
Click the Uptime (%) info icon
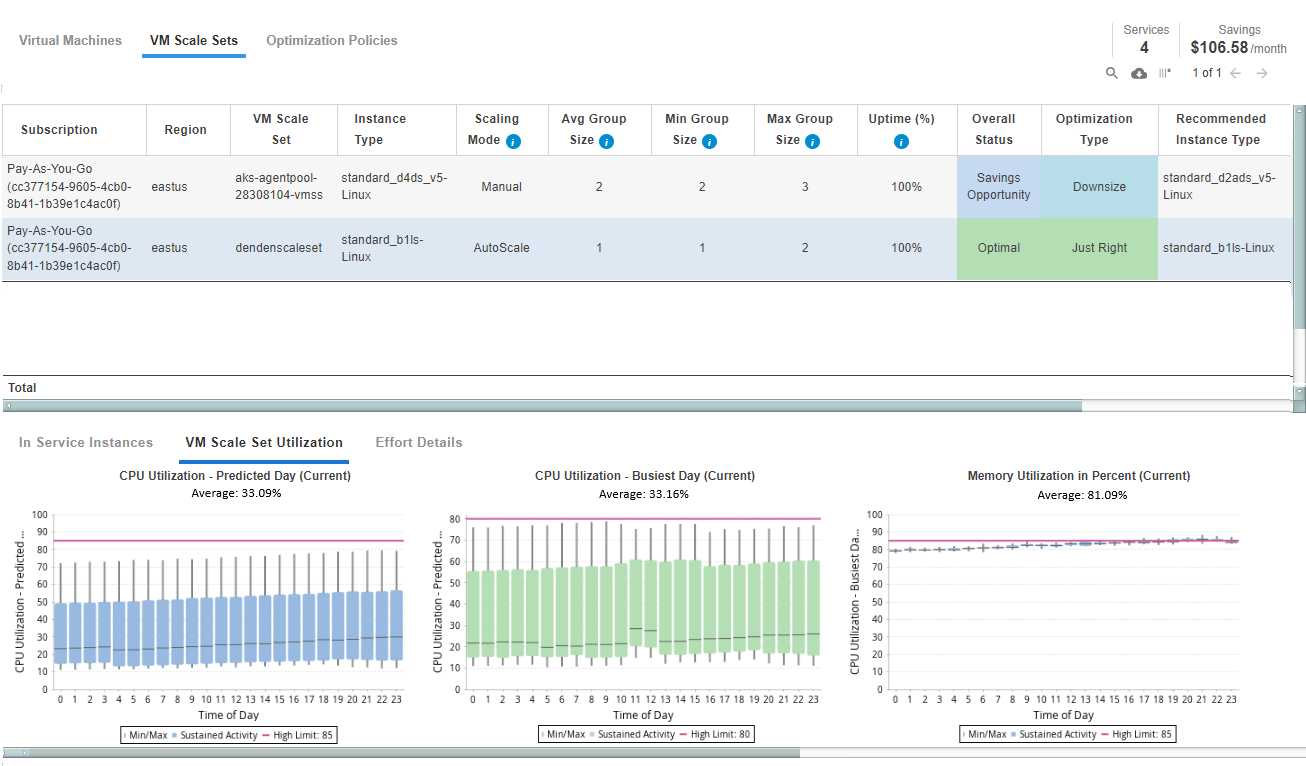[901, 141]
